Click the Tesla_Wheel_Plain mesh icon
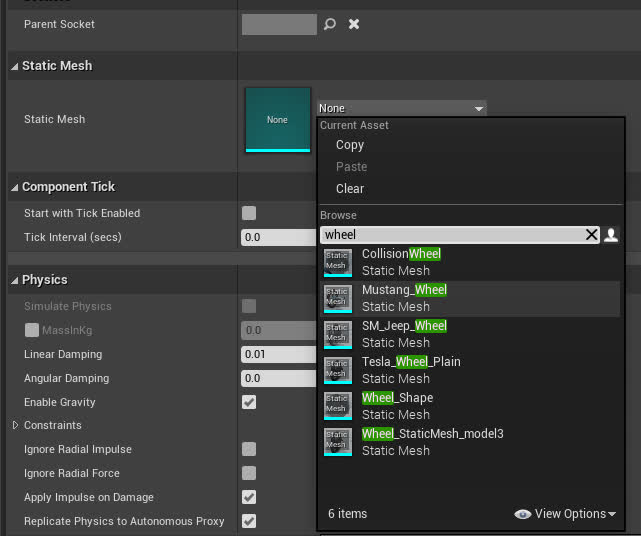Viewport: 641px width, 536px height. click(338, 370)
